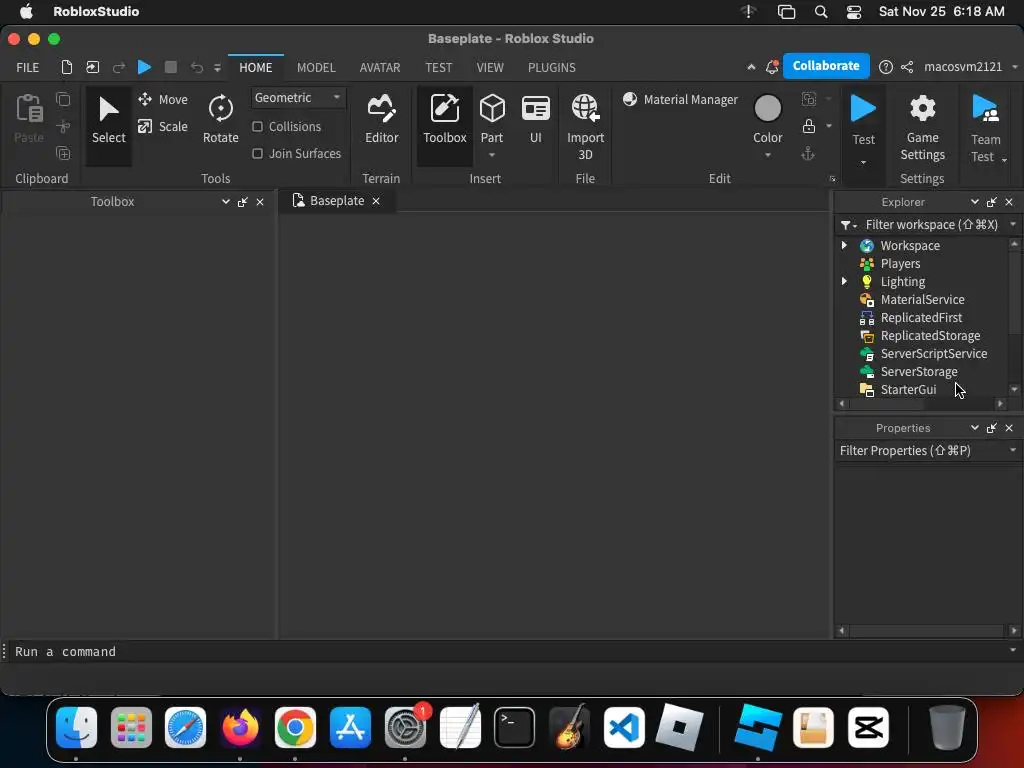The width and height of the screenshot is (1024, 768).
Task: Expand the Test dropdown arrow
Action: [x=863, y=162]
